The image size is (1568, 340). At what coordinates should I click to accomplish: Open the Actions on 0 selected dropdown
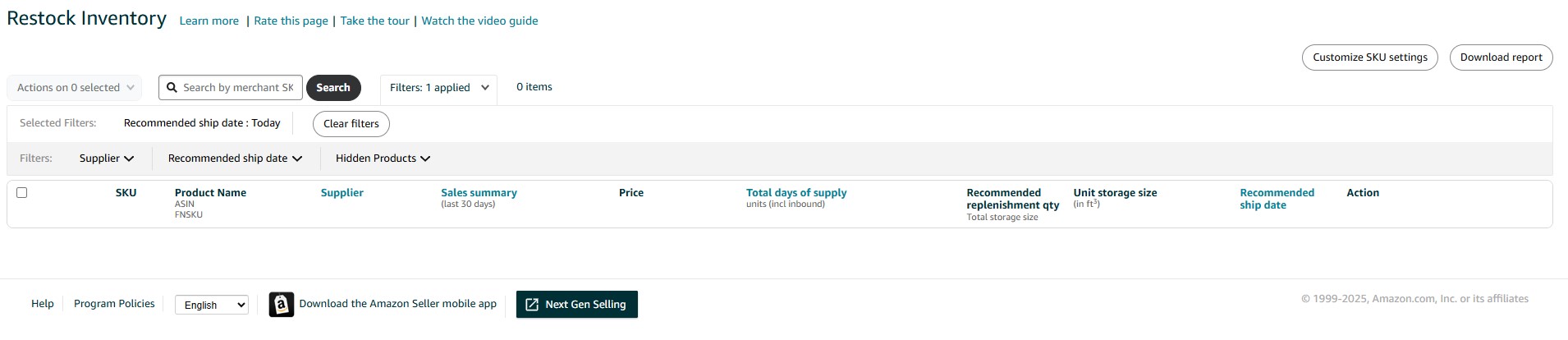click(75, 88)
